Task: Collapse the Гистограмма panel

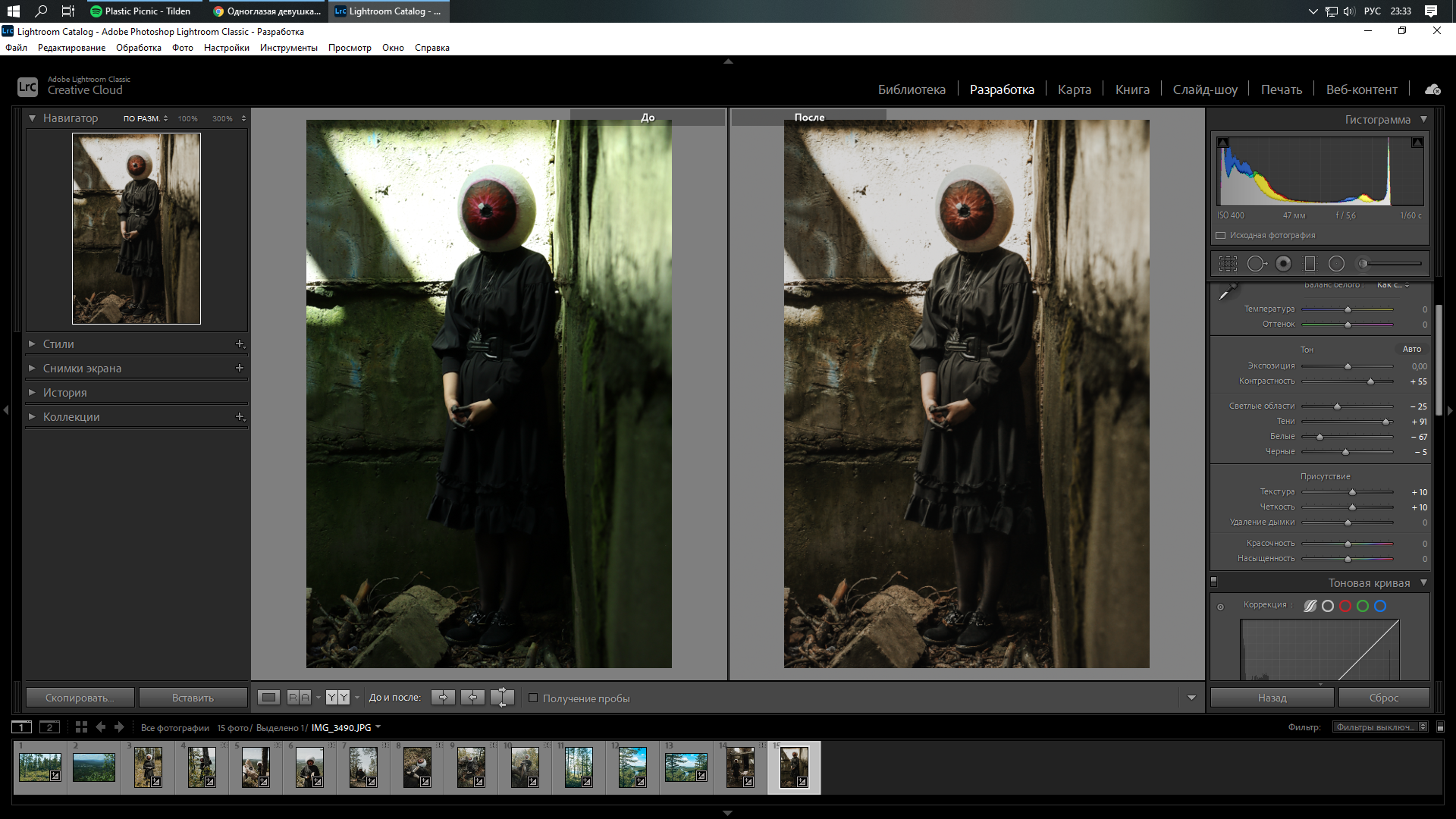Action: click(1423, 119)
